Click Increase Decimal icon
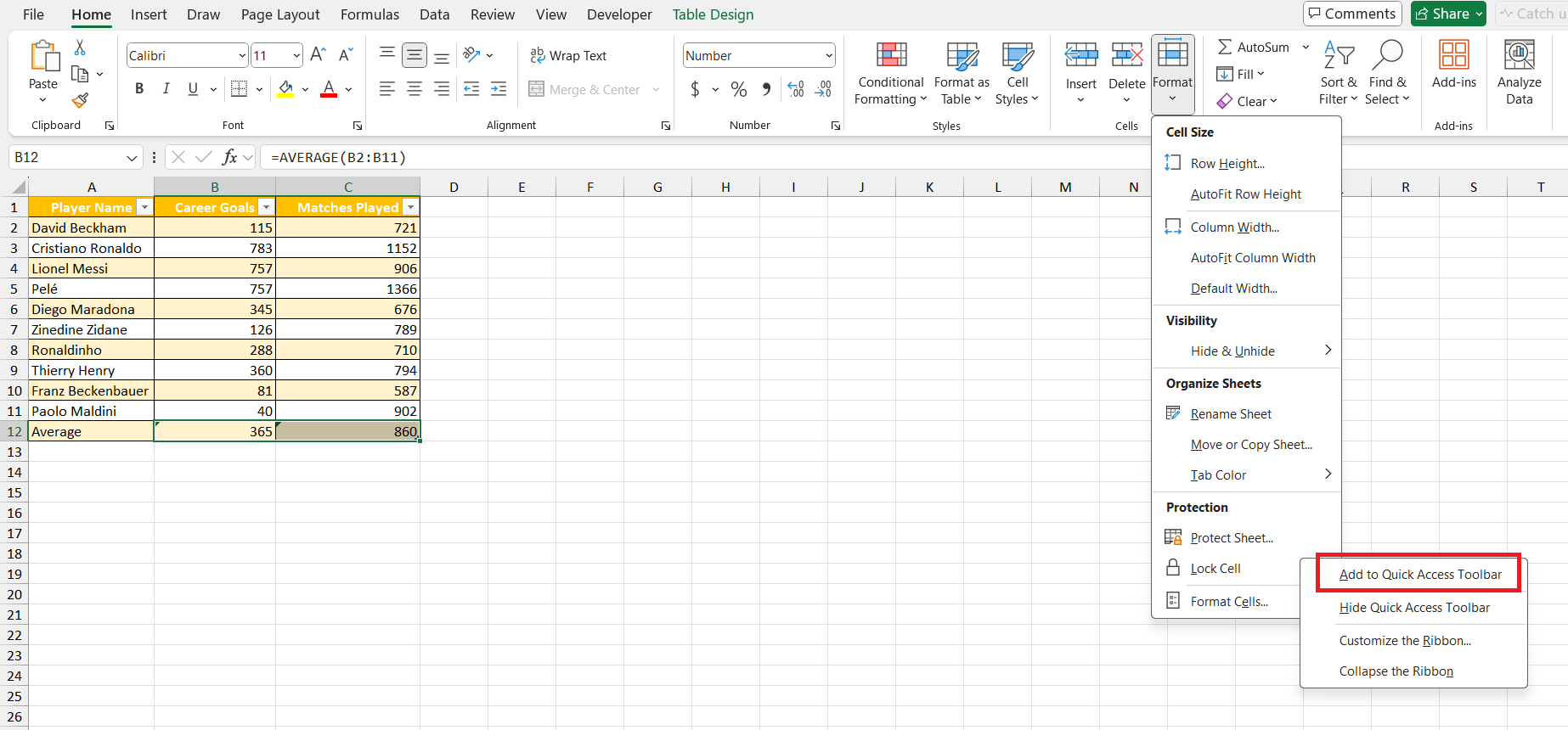1568x730 pixels. [x=796, y=89]
